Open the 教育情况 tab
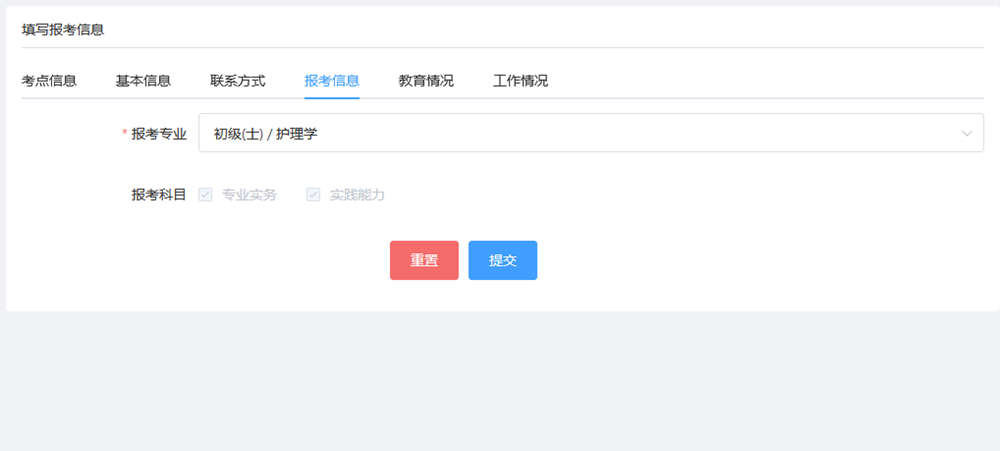Screen dimensions: 1000x451 (426, 81)
